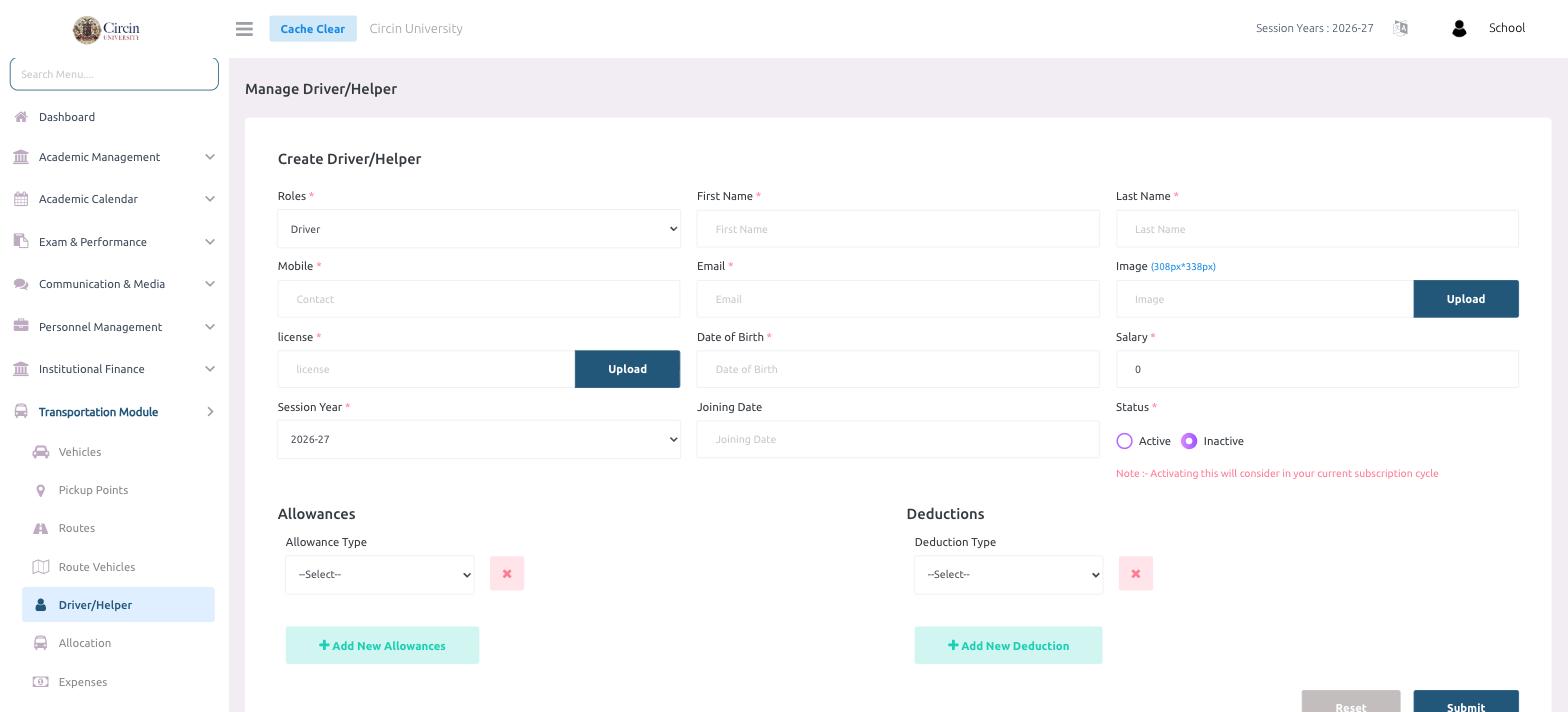Screen dimensions: 1568x712
Task: Click the Academic Management building icon
Action: click(21, 157)
